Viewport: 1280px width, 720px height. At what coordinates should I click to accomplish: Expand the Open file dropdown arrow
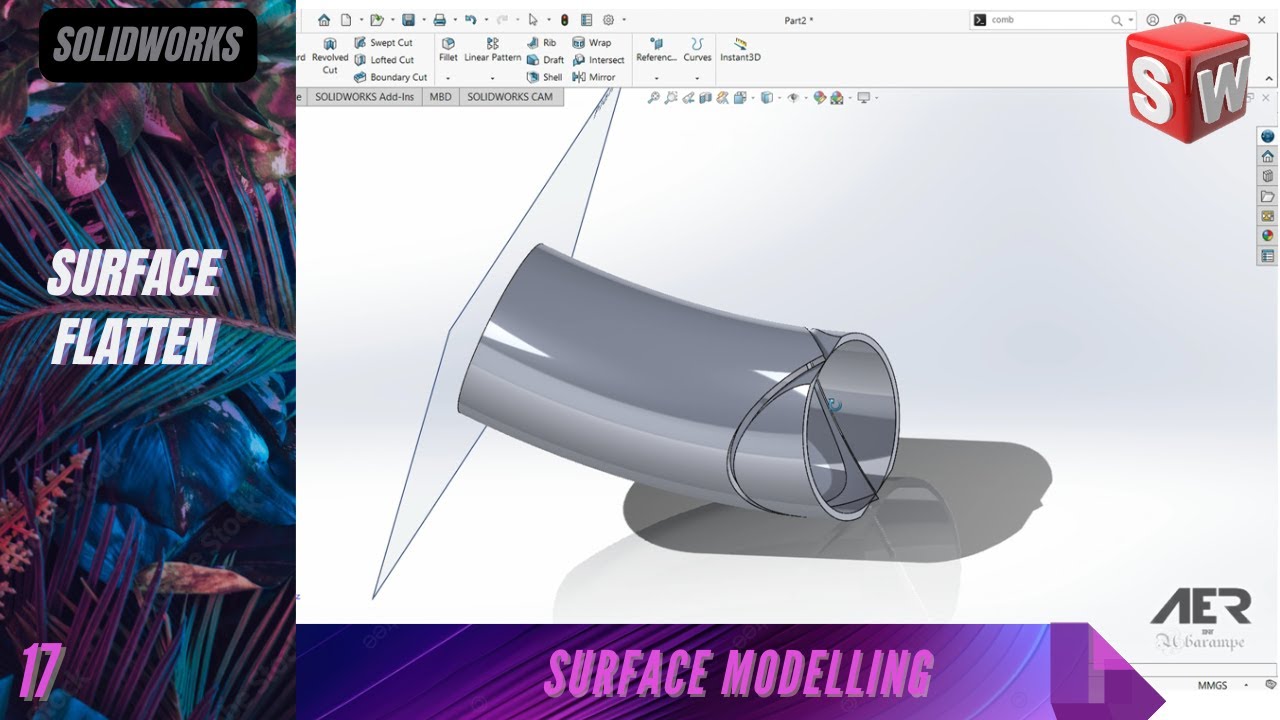(393, 20)
